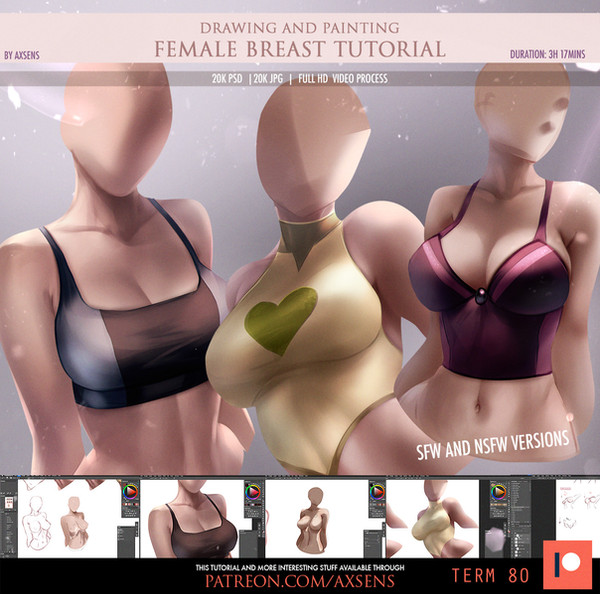Click color wheel in sports bra thumbnail
600x594 pixels.
point(253,492)
